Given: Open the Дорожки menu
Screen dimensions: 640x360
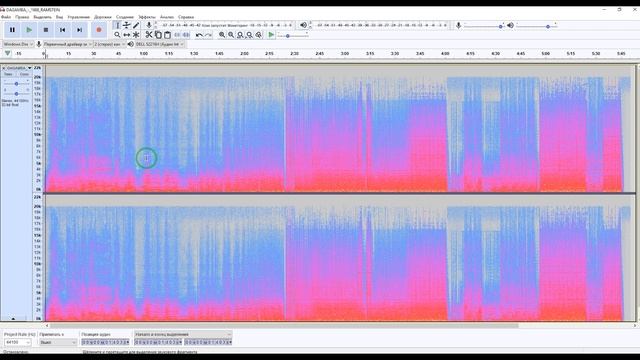Looking at the screenshot, I should [x=102, y=17].
